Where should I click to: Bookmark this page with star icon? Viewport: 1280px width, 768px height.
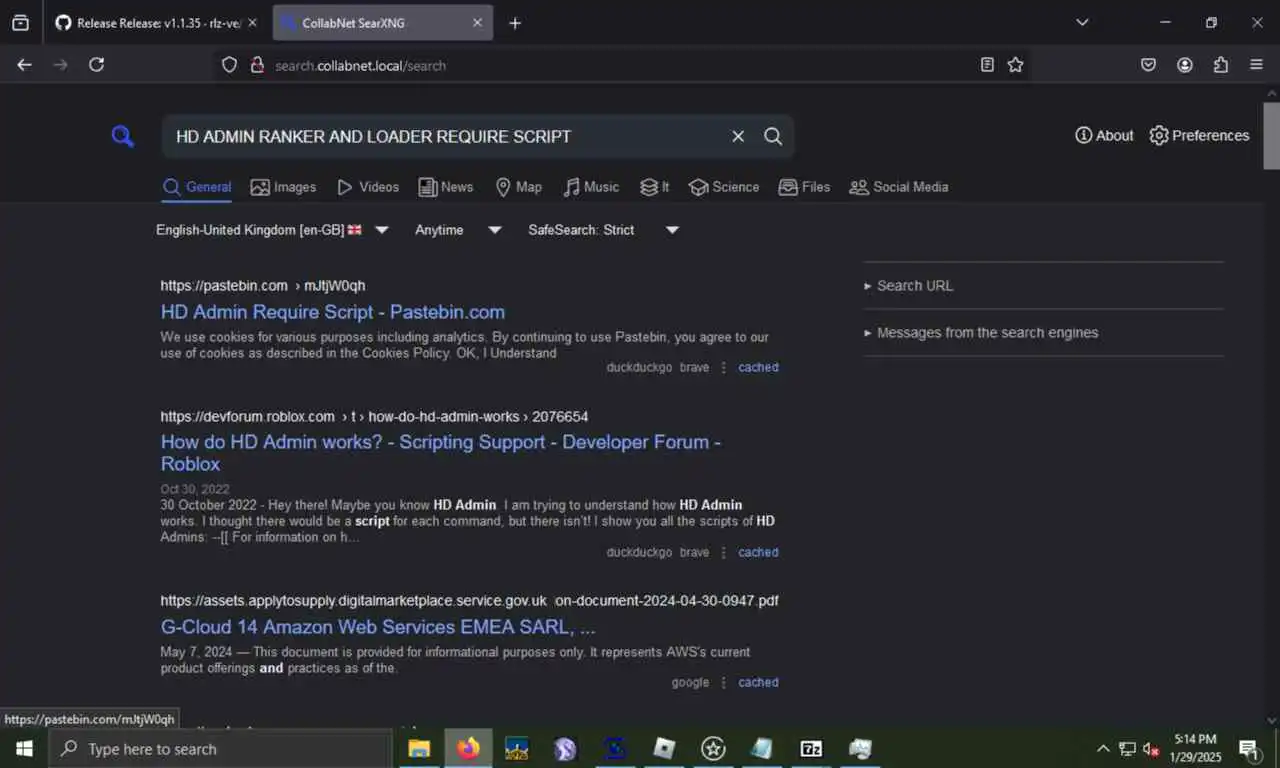point(1015,65)
